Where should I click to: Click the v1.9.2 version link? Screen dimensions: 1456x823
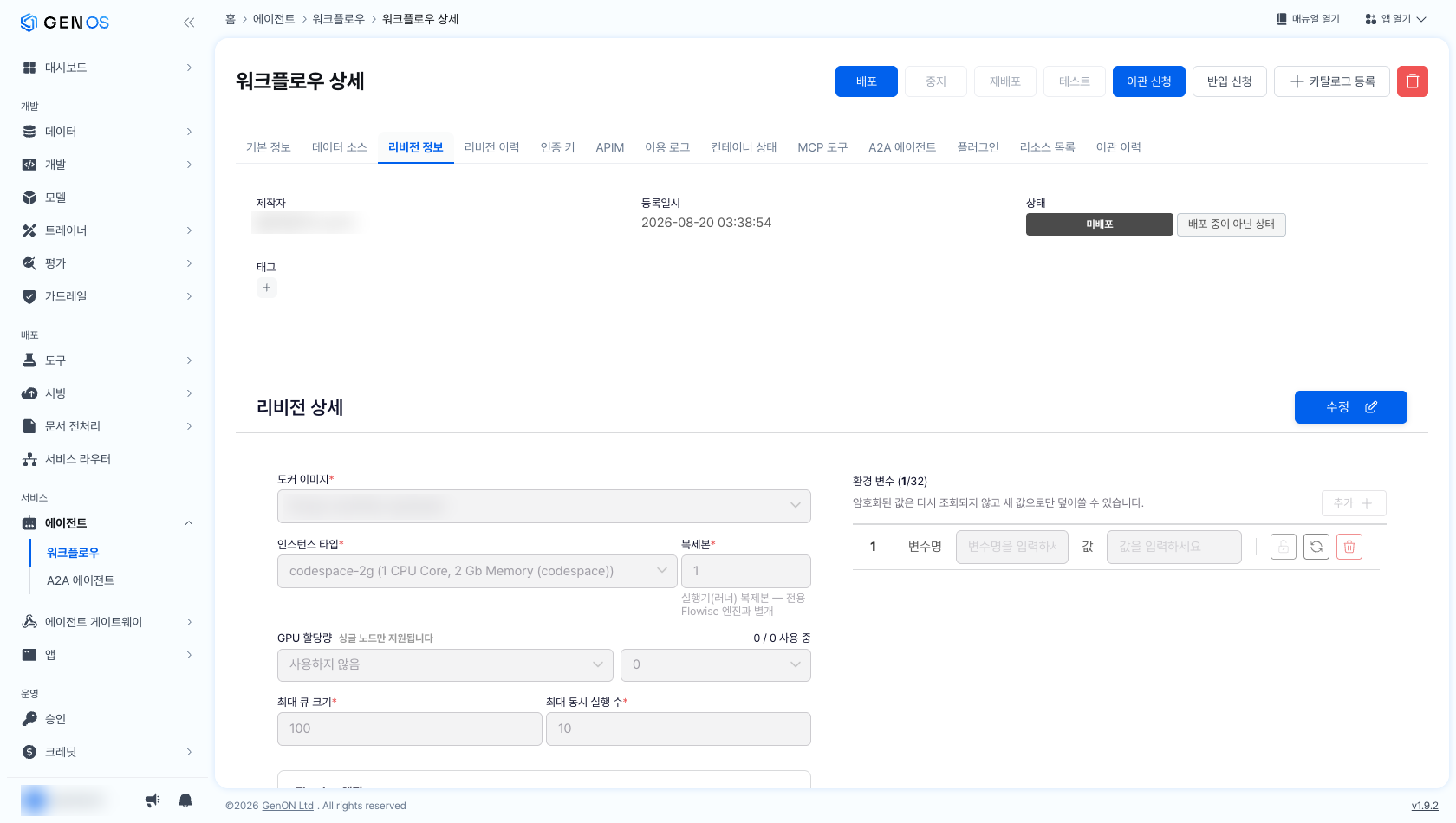pos(1425,806)
